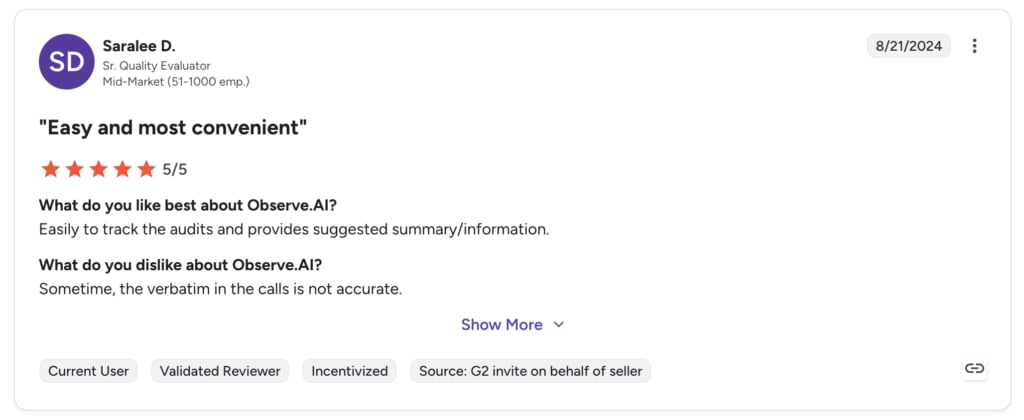Open the three-dot more options menu
Screen dimensions: 1024x420
(x=974, y=46)
